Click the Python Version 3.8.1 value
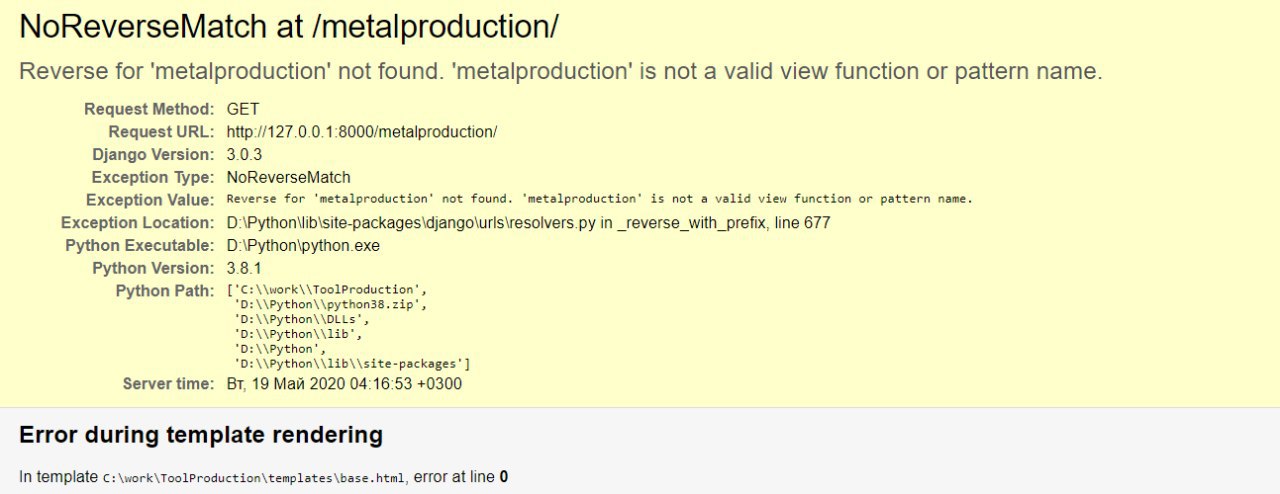The height and width of the screenshot is (494, 1280). 246,269
